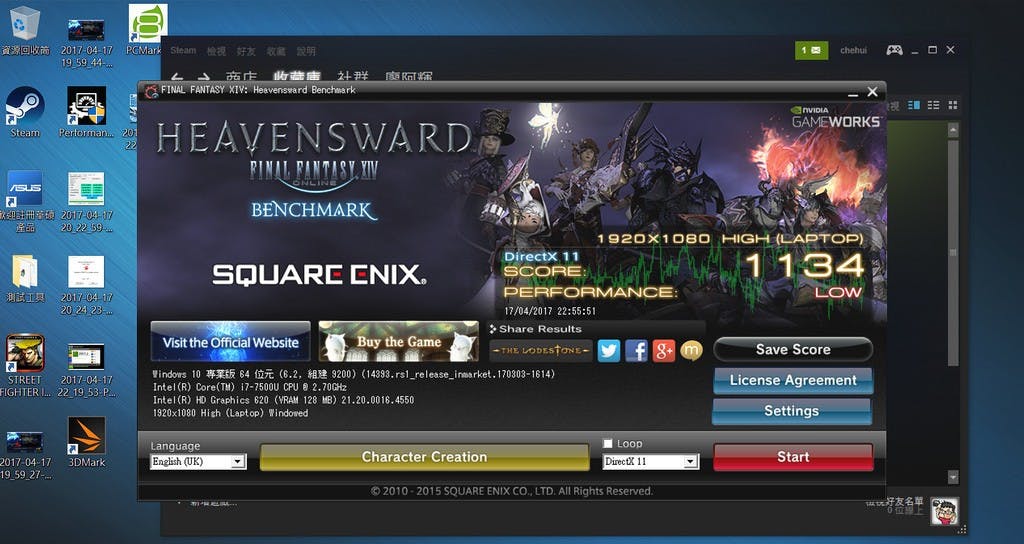1024x544 pixels.
Task: Open the DirectX 11 version dropdown
Action: tap(650, 462)
